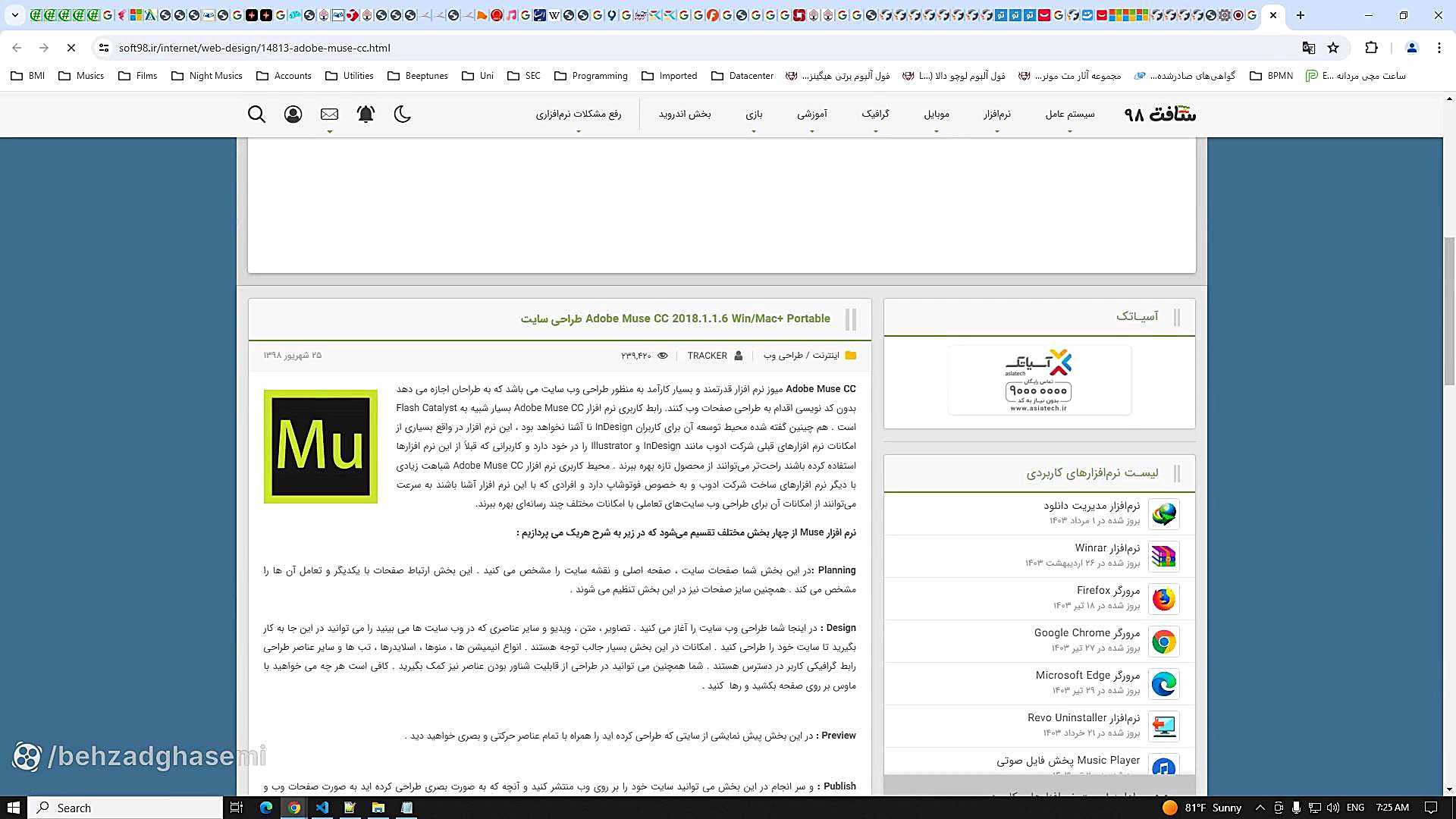
Task: Bookmark this page with star icon
Action: (x=1333, y=48)
